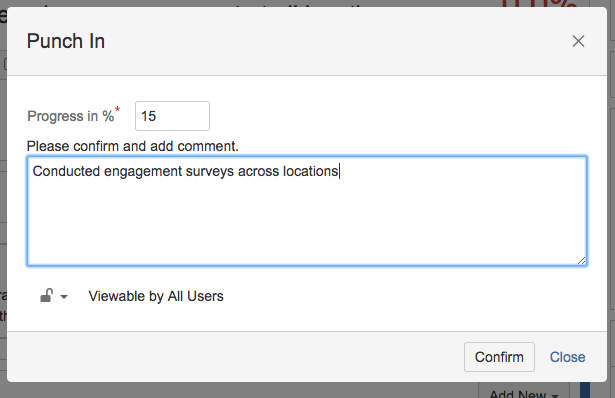
Task: Click the blue Close link
Action: point(568,357)
